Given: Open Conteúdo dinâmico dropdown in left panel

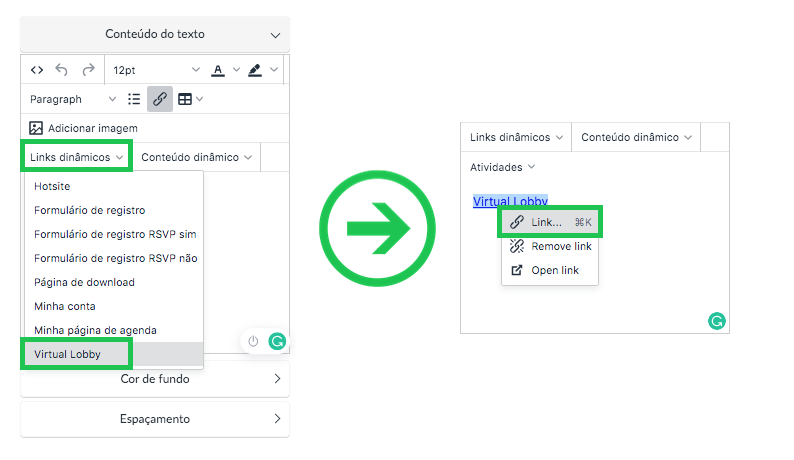Looking at the screenshot, I should tap(196, 158).
